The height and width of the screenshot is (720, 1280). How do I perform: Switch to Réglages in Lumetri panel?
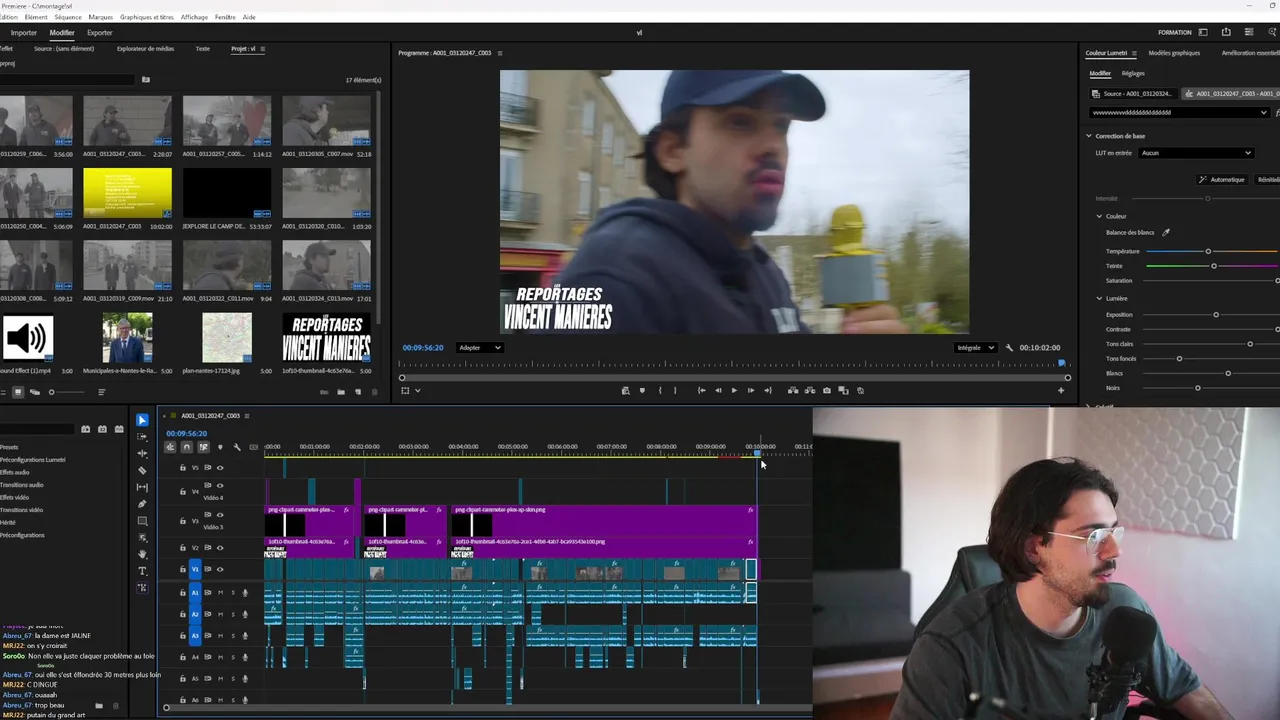tap(1133, 73)
